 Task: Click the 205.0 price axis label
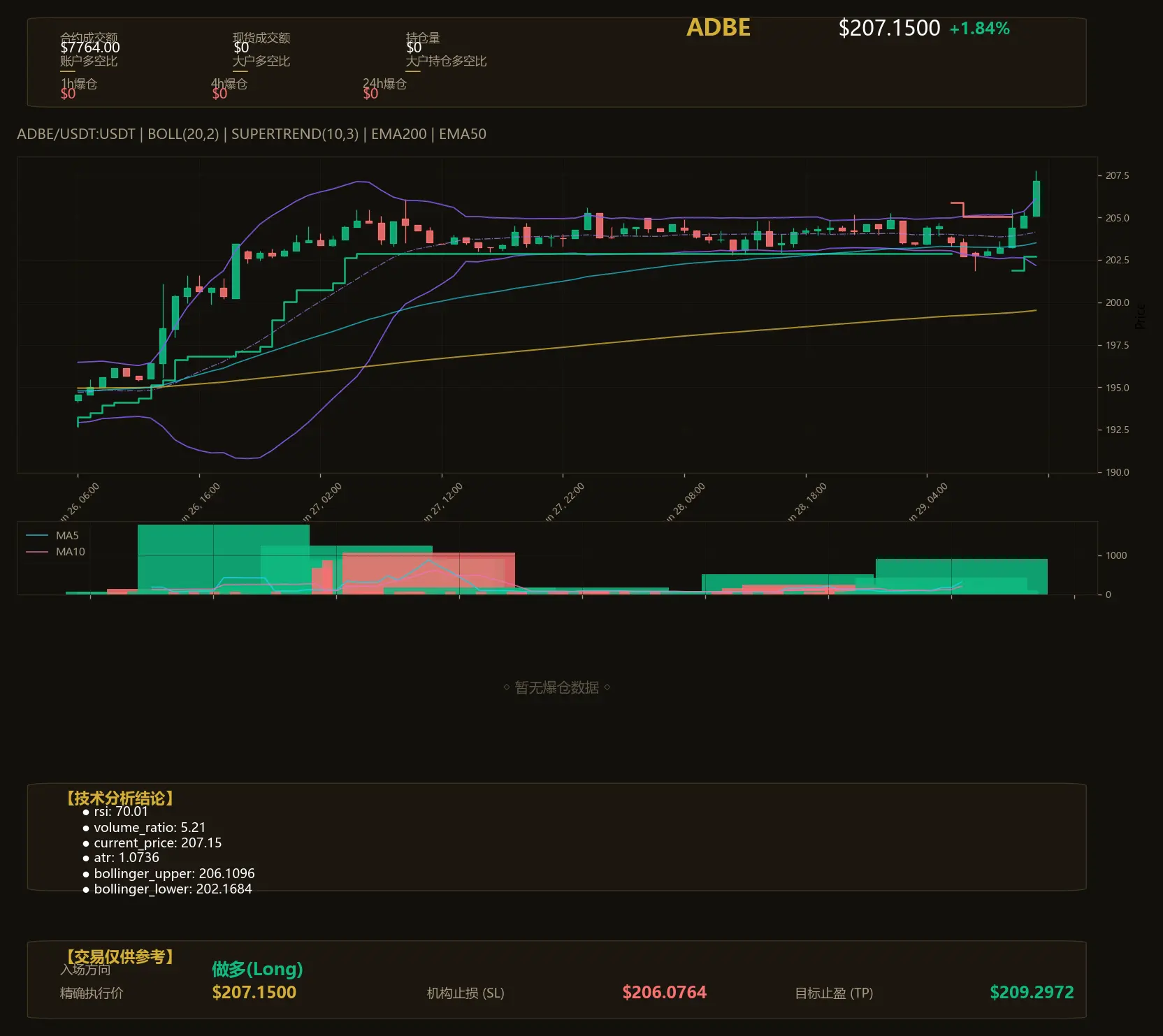tap(1117, 218)
